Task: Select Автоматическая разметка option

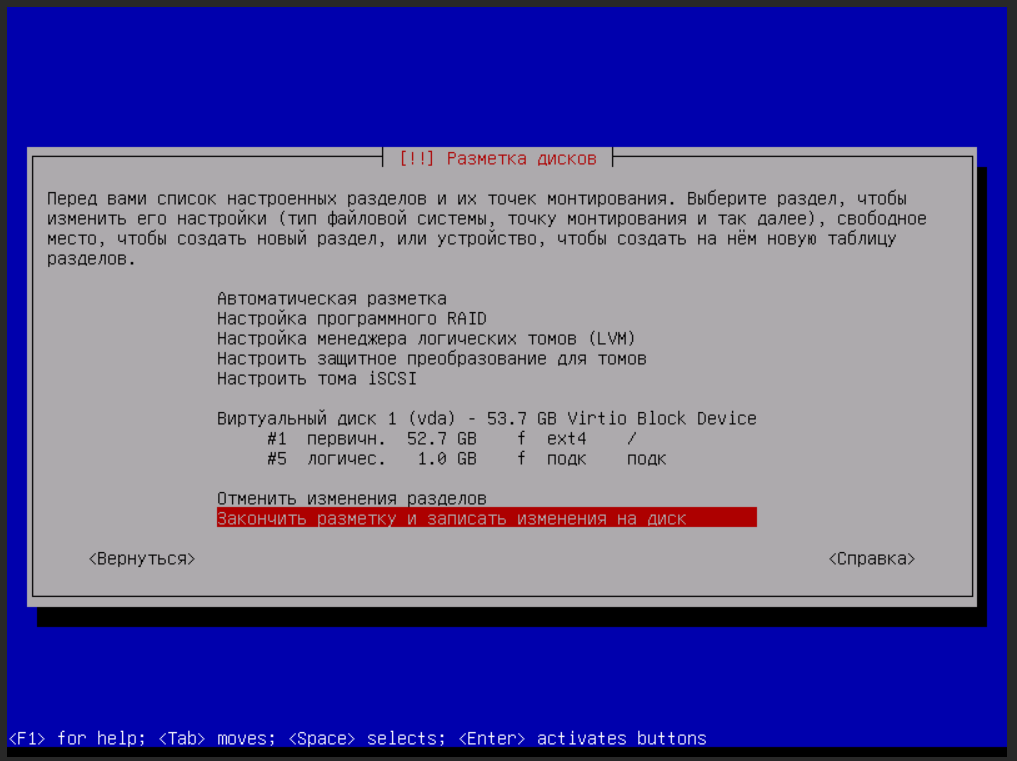Action: [331, 299]
